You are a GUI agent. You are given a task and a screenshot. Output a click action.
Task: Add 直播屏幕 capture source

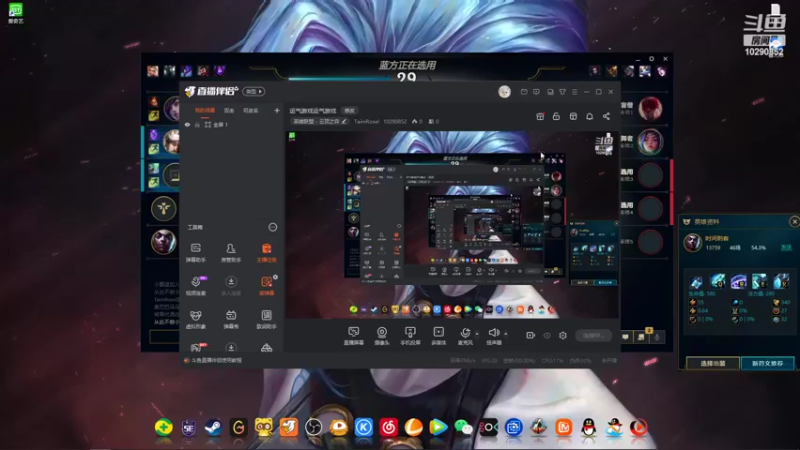(354, 336)
